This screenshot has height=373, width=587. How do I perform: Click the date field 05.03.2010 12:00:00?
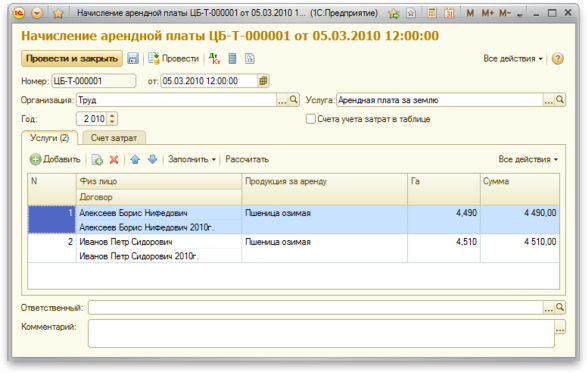coord(209,81)
